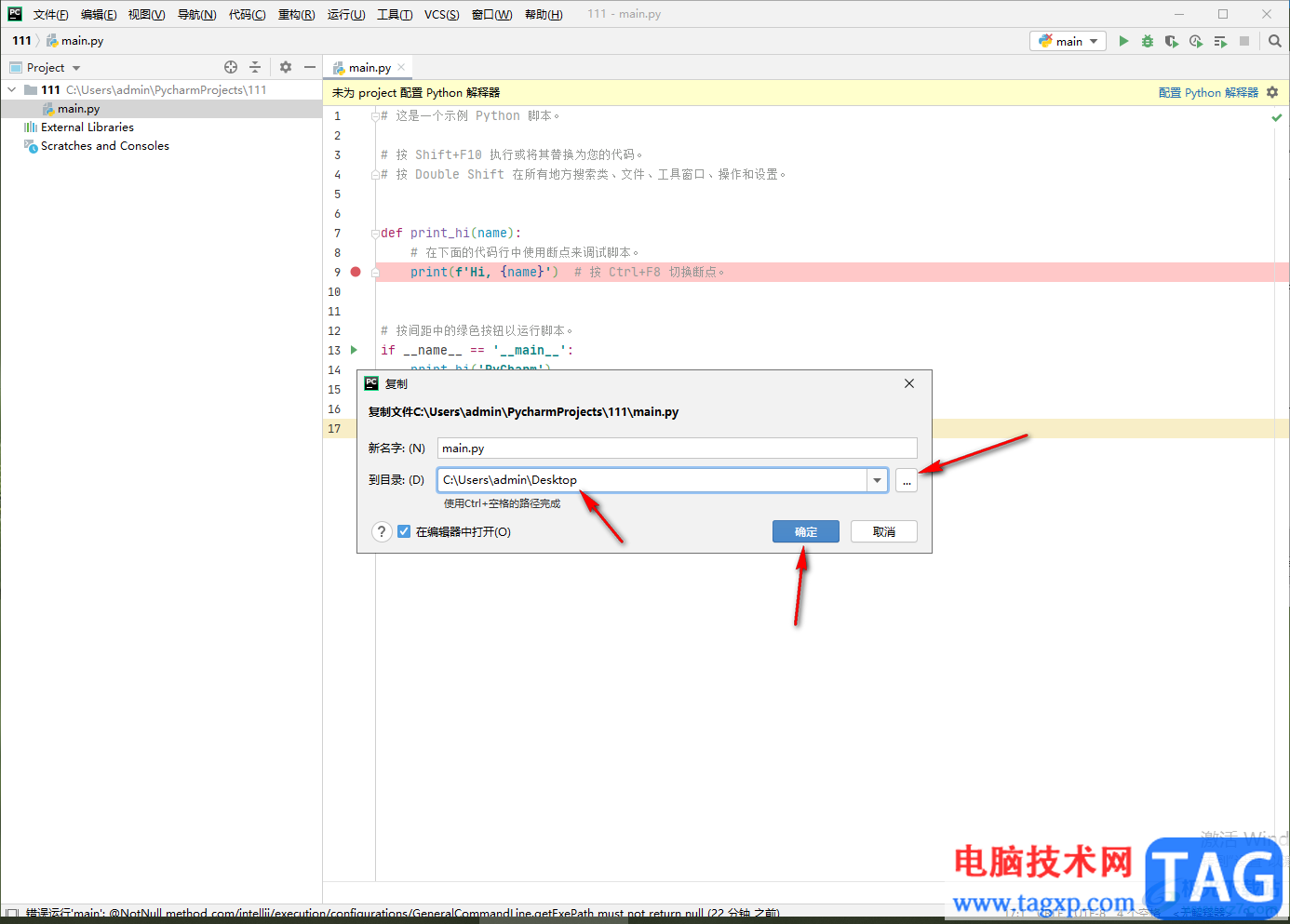Run the main configuration with green play icon
Screen dimensions: 1290x924
pyautogui.click(x=1123, y=41)
